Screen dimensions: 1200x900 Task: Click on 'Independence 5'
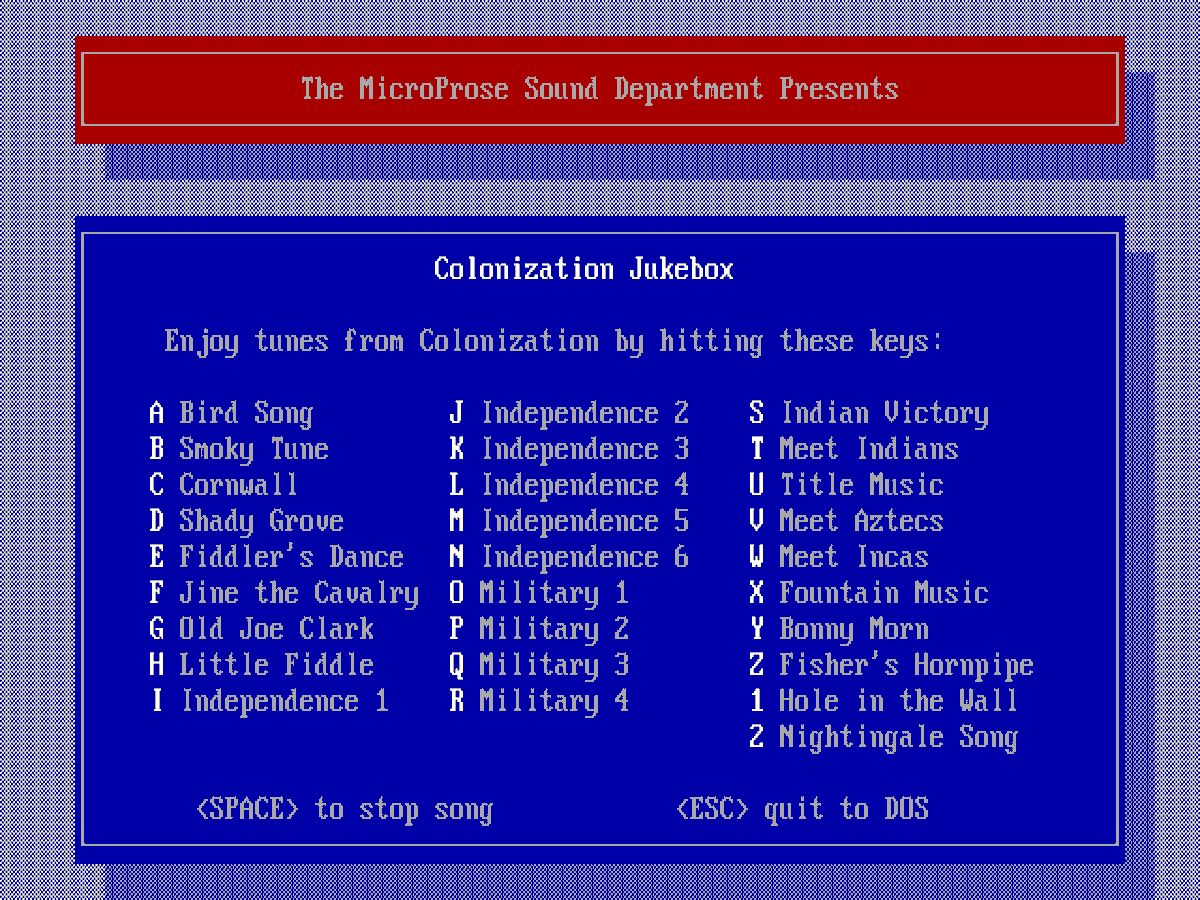tap(569, 521)
